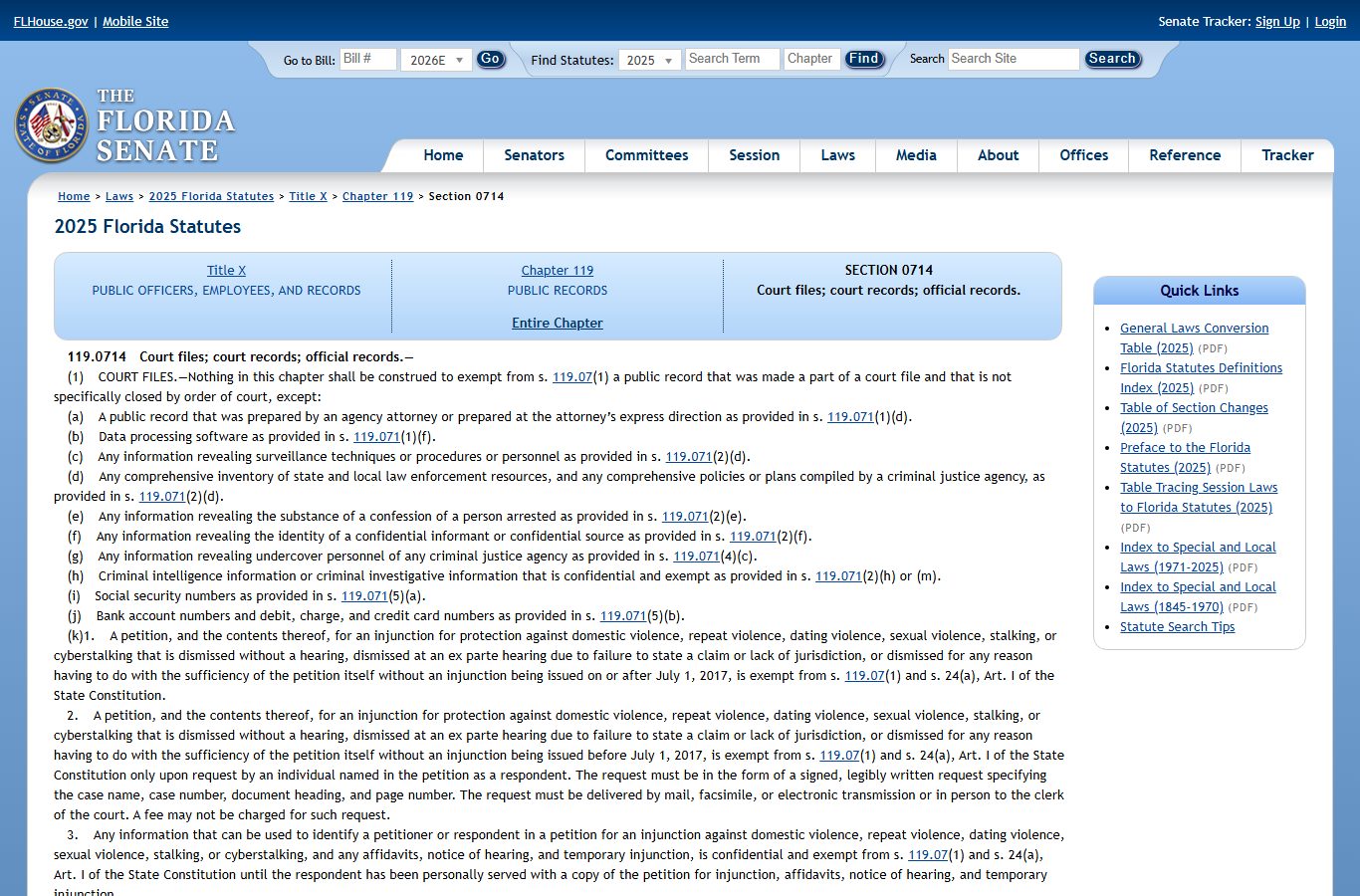This screenshot has height=896, width=1360.
Task: Open the About menu tab
Action: (x=998, y=155)
